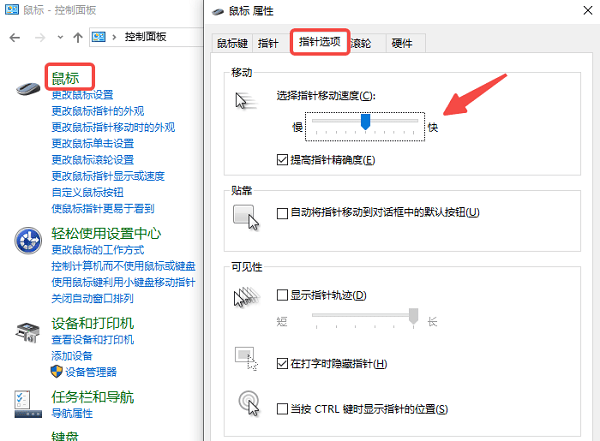Open 关闭自动窗口排列 link
The height and width of the screenshot is (441, 600).
pos(93,298)
